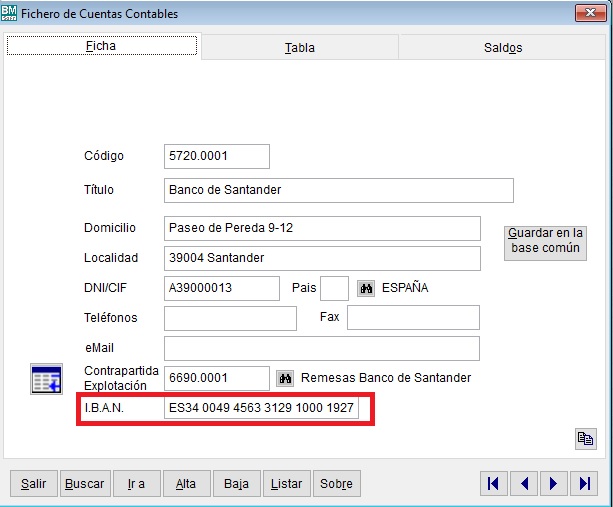The width and height of the screenshot is (613, 507).
Task: Click the binoculars icon beside Contrapartida Explotación
Action: [286, 378]
